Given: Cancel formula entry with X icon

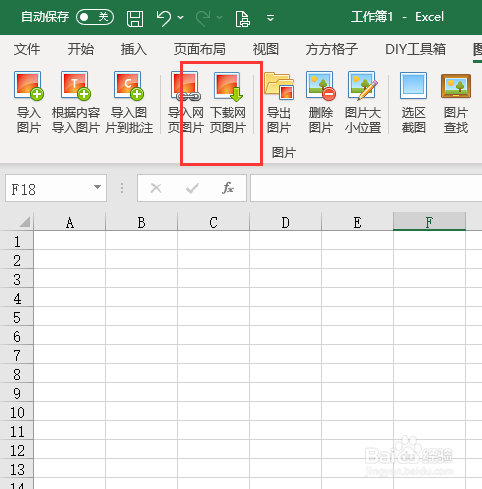Looking at the screenshot, I should click(x=156, y=188).
